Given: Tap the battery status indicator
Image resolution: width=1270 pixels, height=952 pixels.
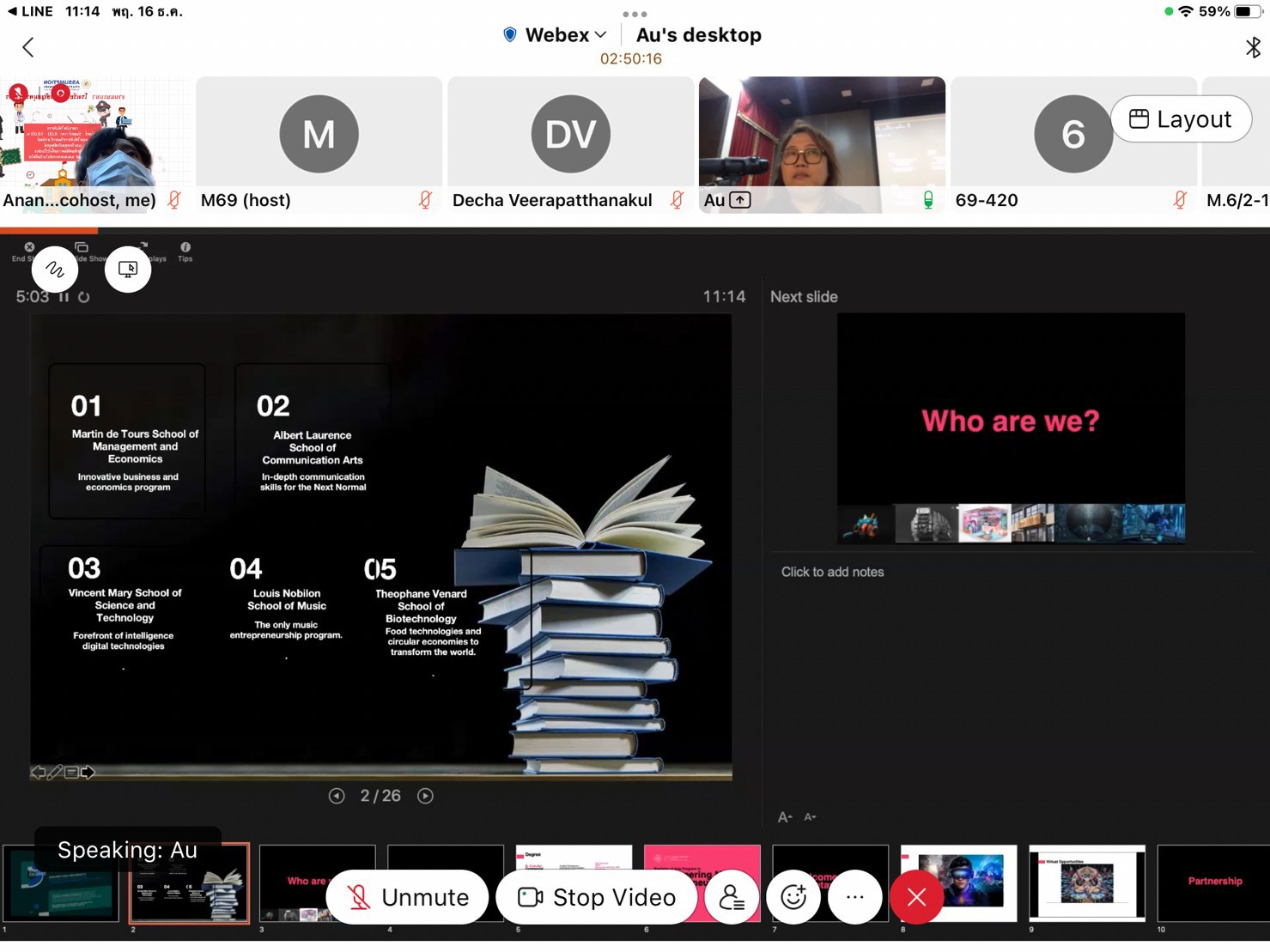Looking at the screenshot, I should tap(1247, 11).
